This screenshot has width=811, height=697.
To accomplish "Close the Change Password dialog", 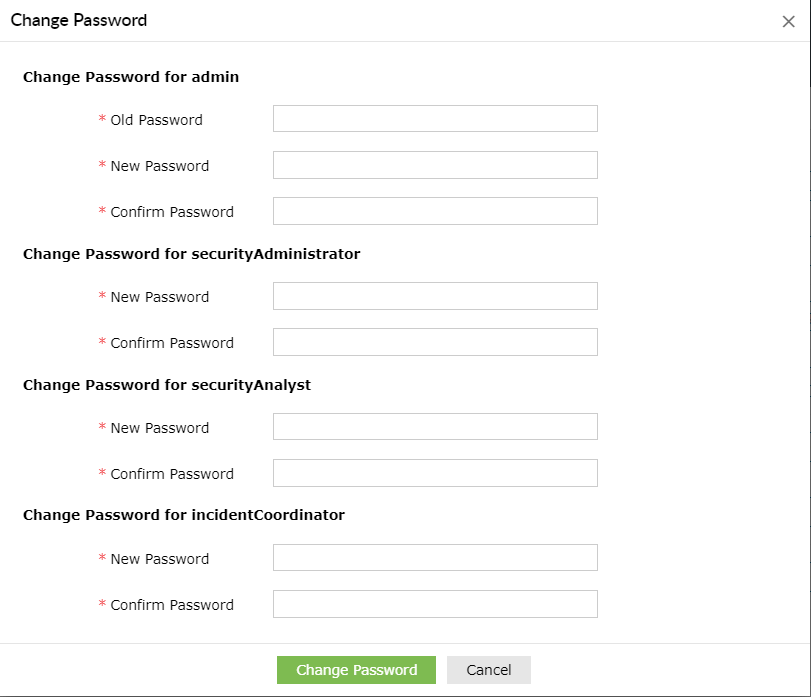I will coord(788,21).
